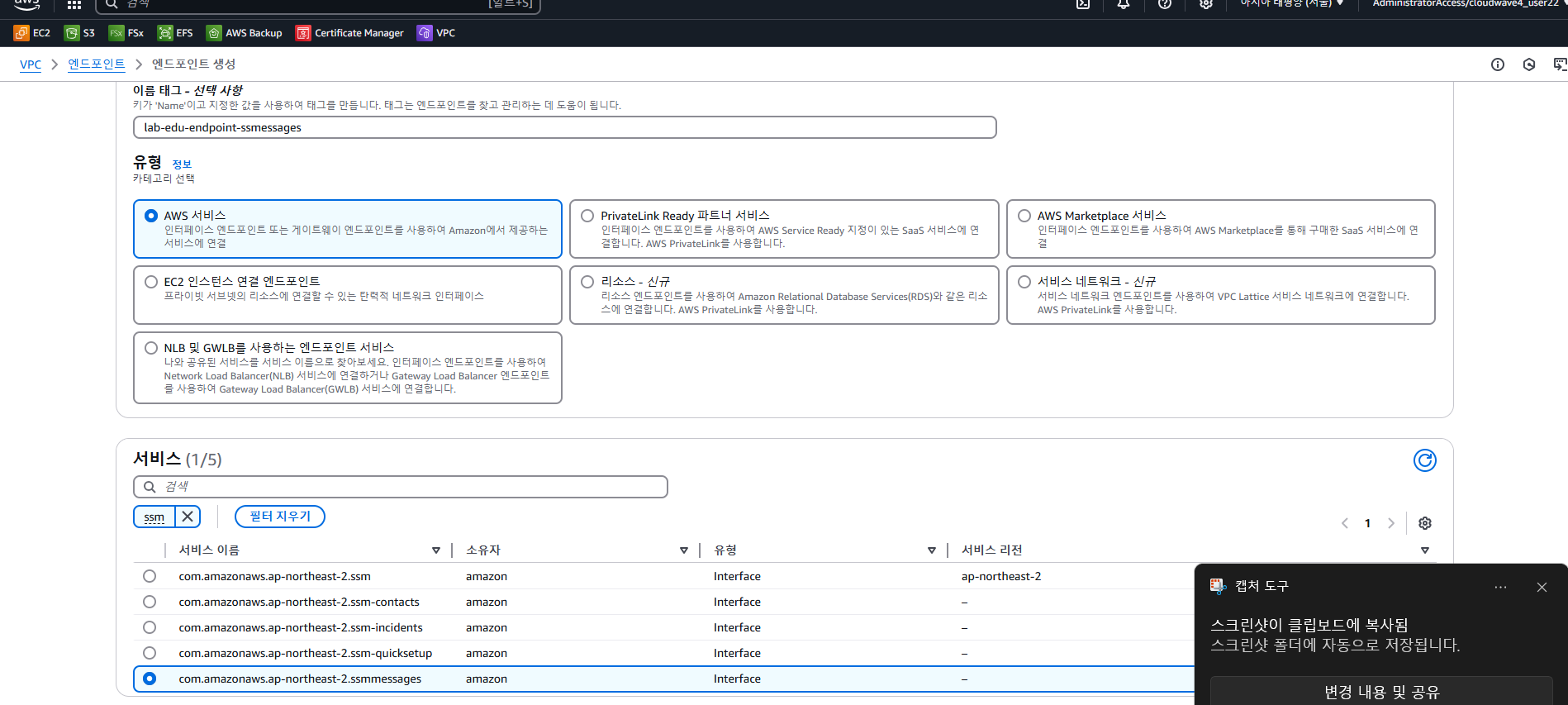Go to 엔드포인트 breadcrumb link
This screenshot has height=705, width=1568.
point(97,64)
